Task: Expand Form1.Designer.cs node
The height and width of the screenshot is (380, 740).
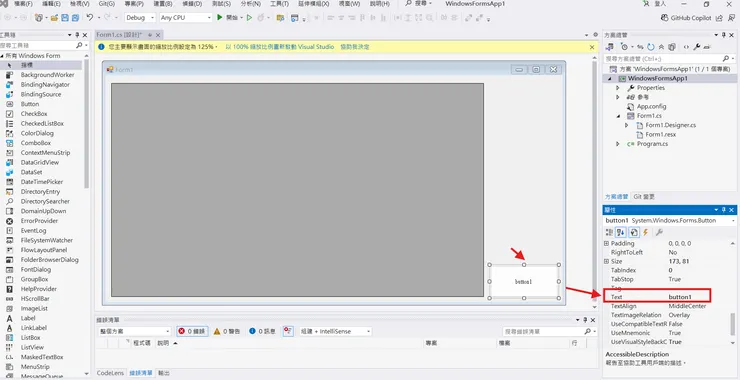Action: (627, 125)
